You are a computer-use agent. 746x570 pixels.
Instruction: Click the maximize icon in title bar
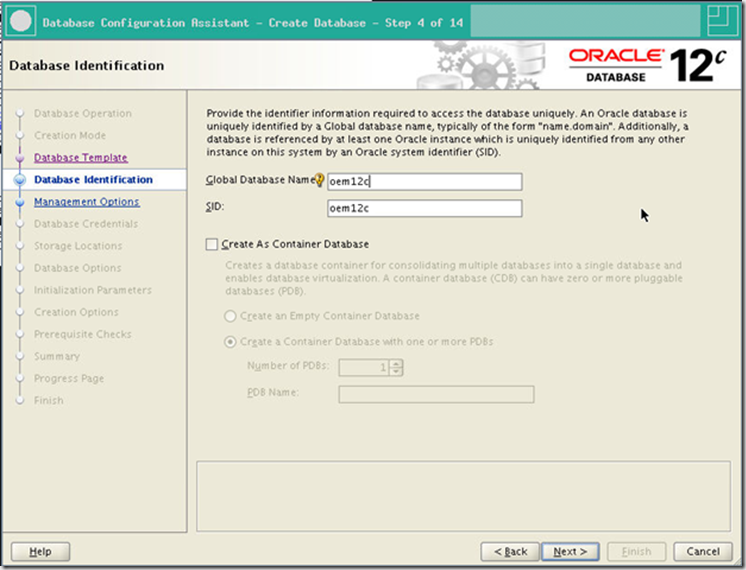click(x=723, y=20)
